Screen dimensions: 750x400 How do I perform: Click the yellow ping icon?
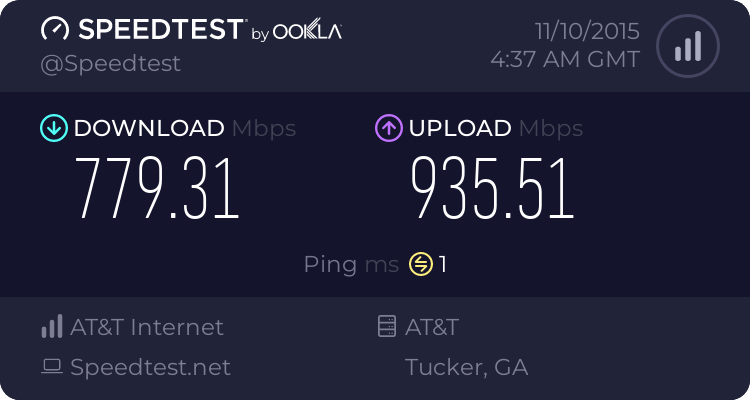pyautogui.click(x=420, y=265)
